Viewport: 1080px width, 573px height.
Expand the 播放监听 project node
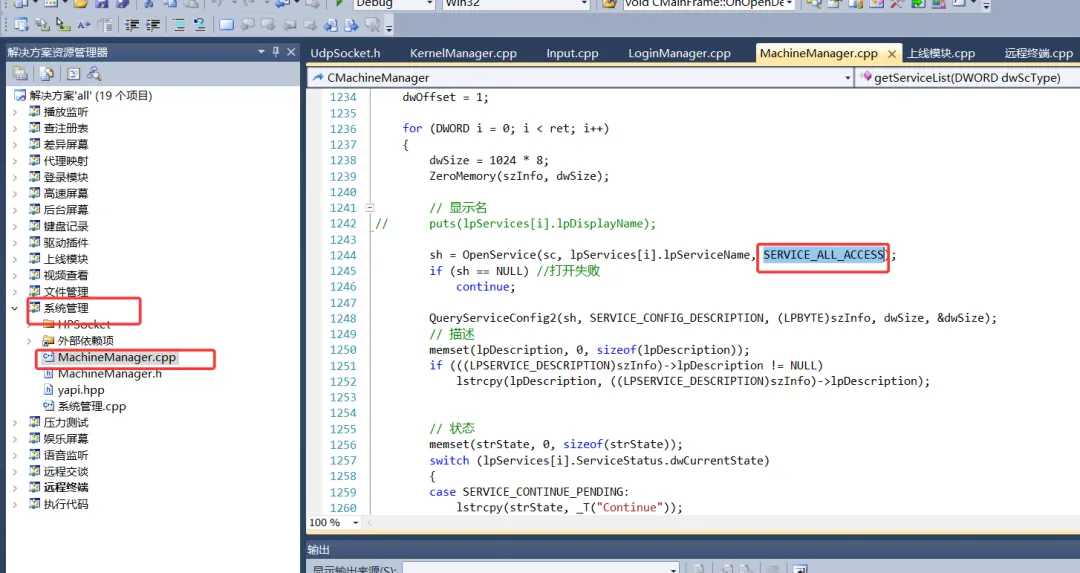(x=14, y=112)
